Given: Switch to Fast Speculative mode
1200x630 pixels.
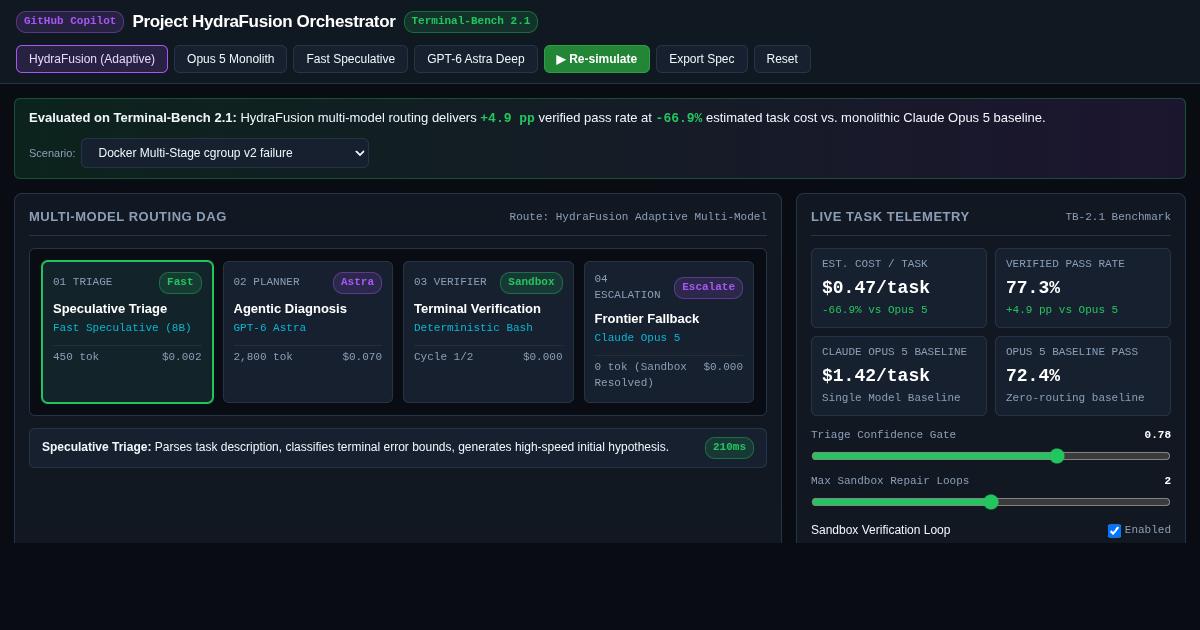Looking at the screenshot, I should coord(350,59).
